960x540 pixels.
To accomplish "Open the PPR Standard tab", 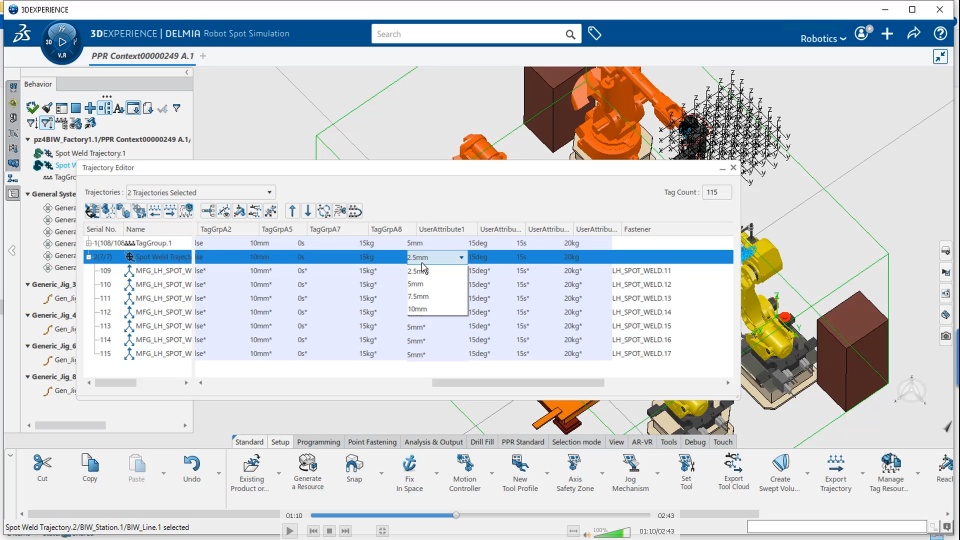I will 522,442.
